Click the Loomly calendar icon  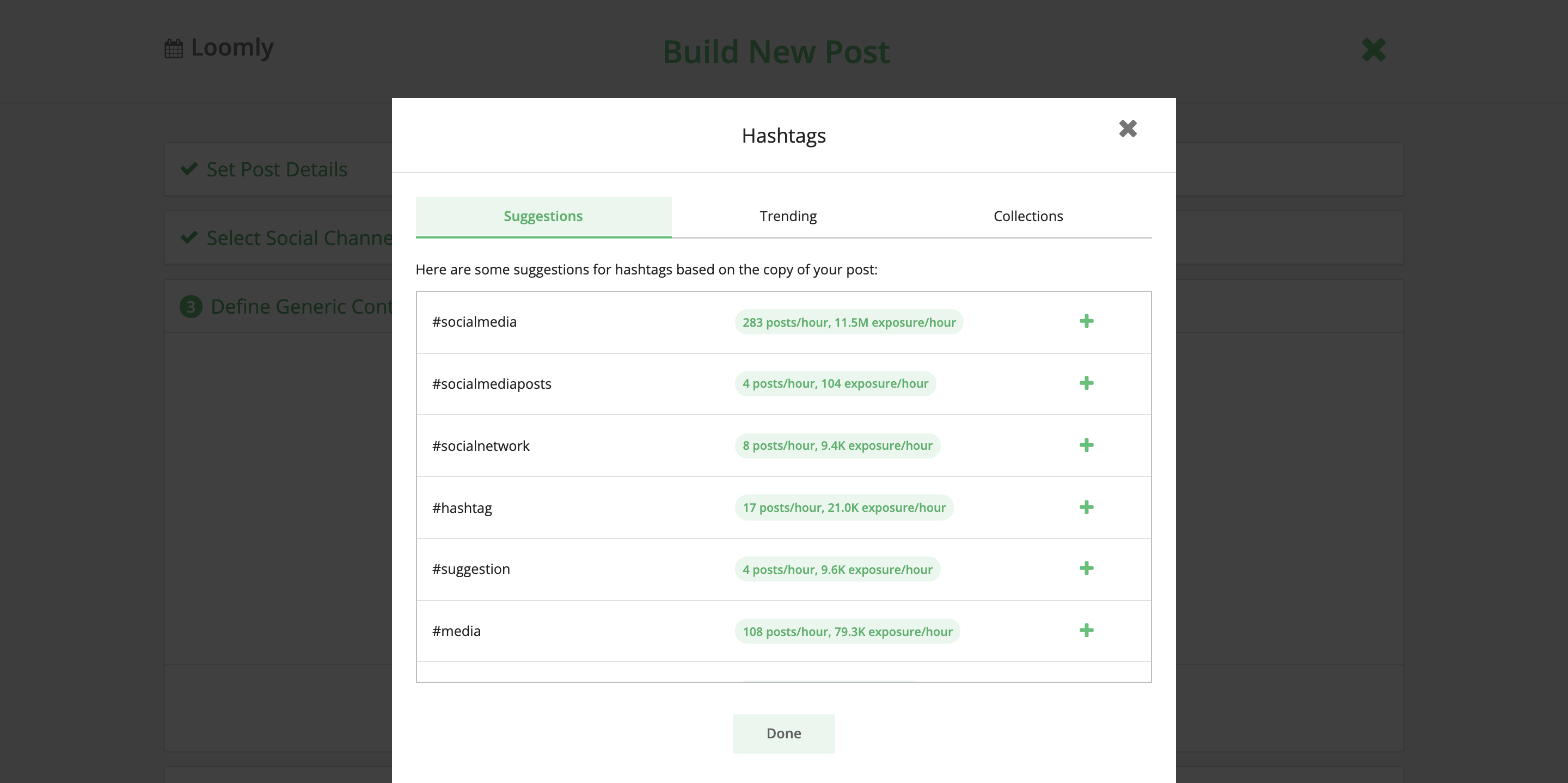[x=174, y=47]
